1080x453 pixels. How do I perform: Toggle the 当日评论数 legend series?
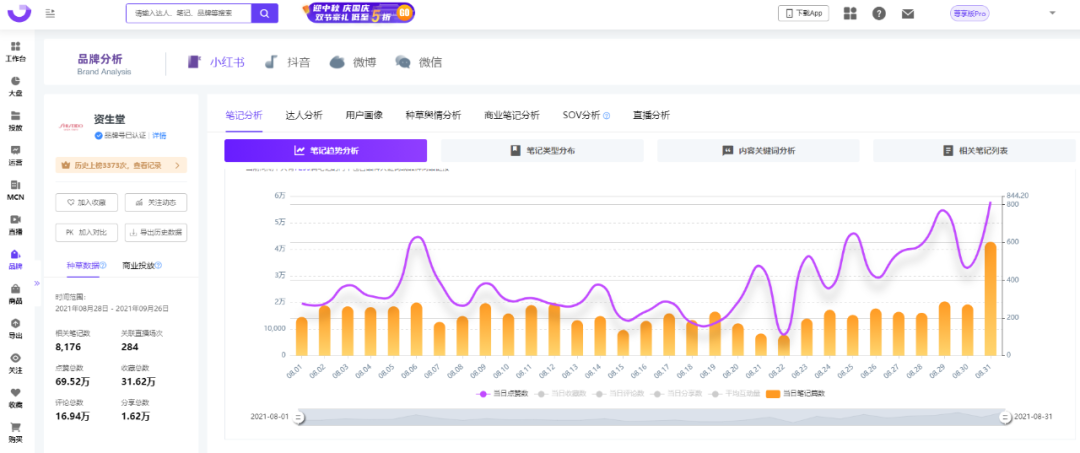pos(618,394)
